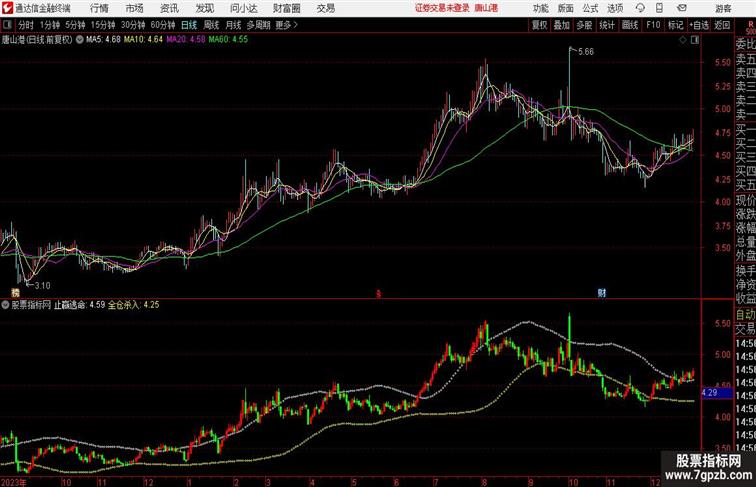Open the 功能 menu
This screenshot has height=487, width=756.
(x=540, y=8)
